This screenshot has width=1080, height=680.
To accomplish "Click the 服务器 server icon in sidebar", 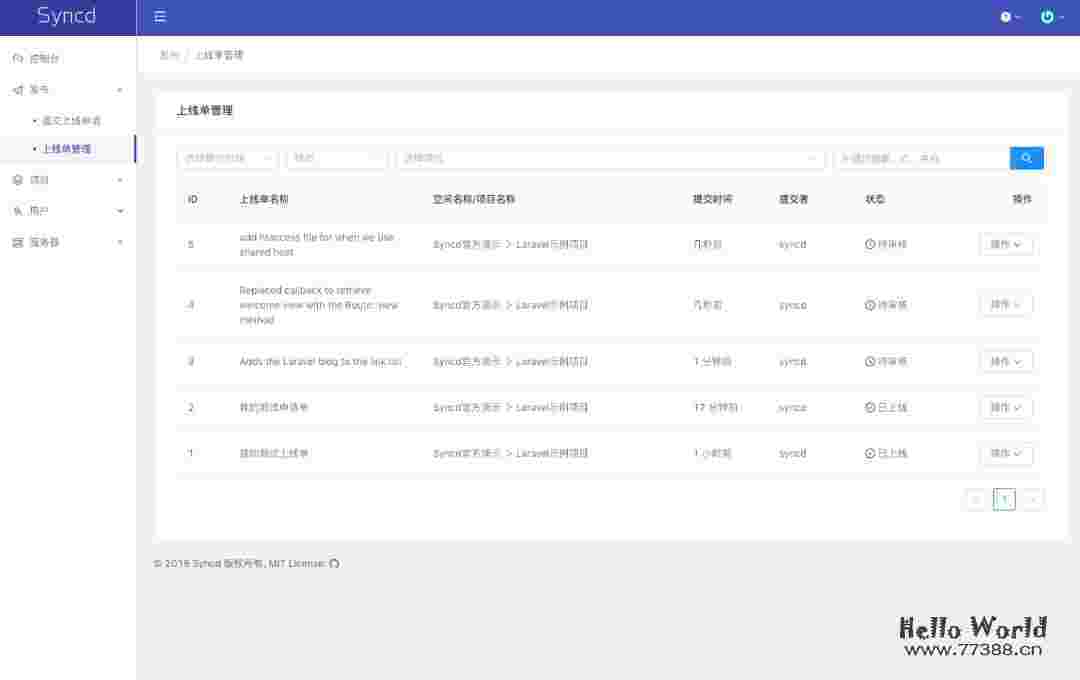I will (18, 242).
